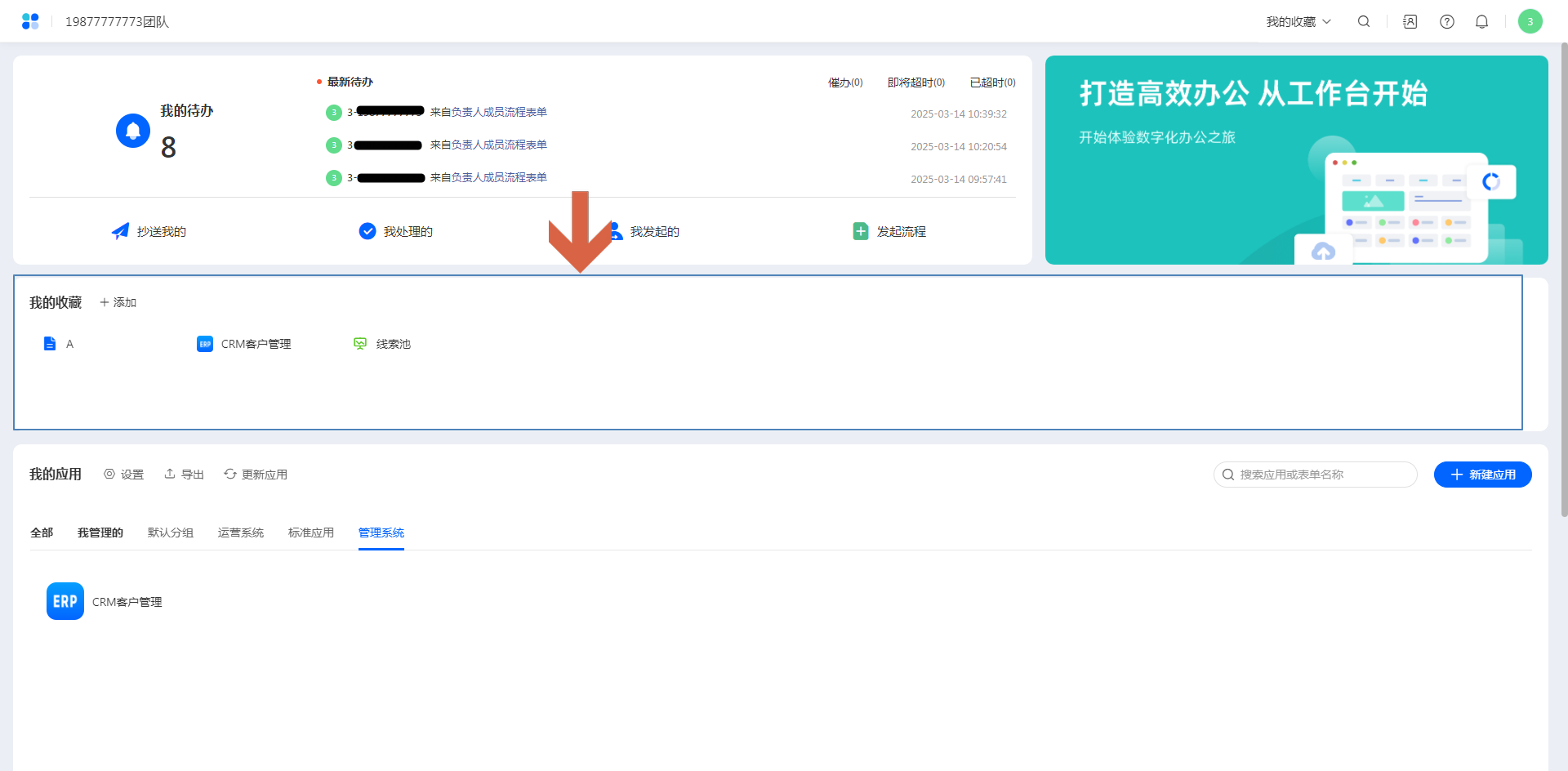Open the contacts icon in top bar

click(1410, 22)
